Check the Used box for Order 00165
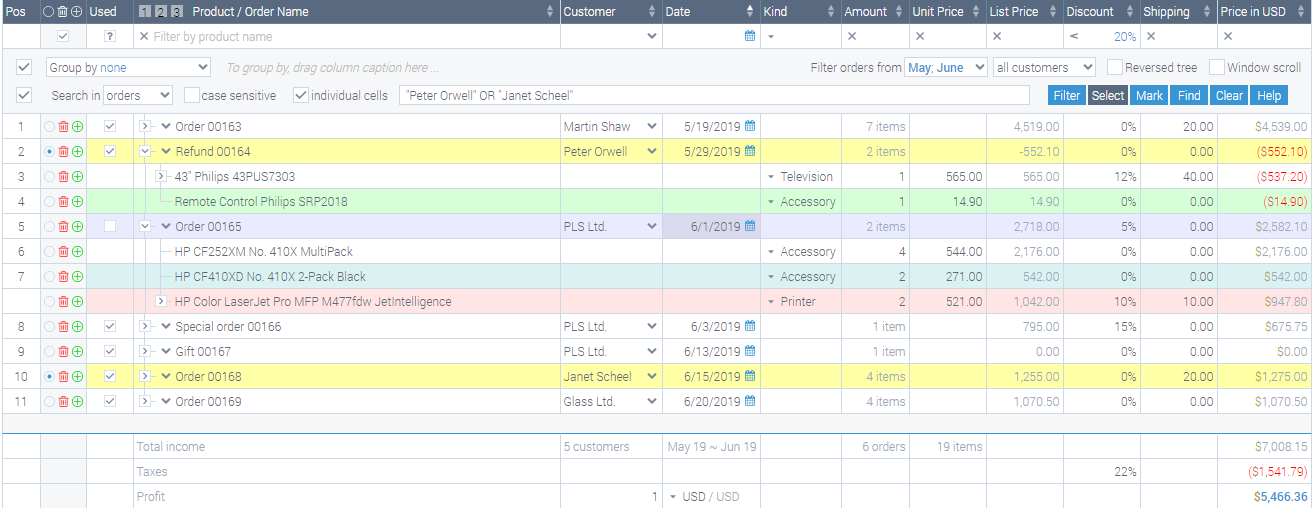The image size is (1315, 508). pyautogui.click(x=110, y=227)
